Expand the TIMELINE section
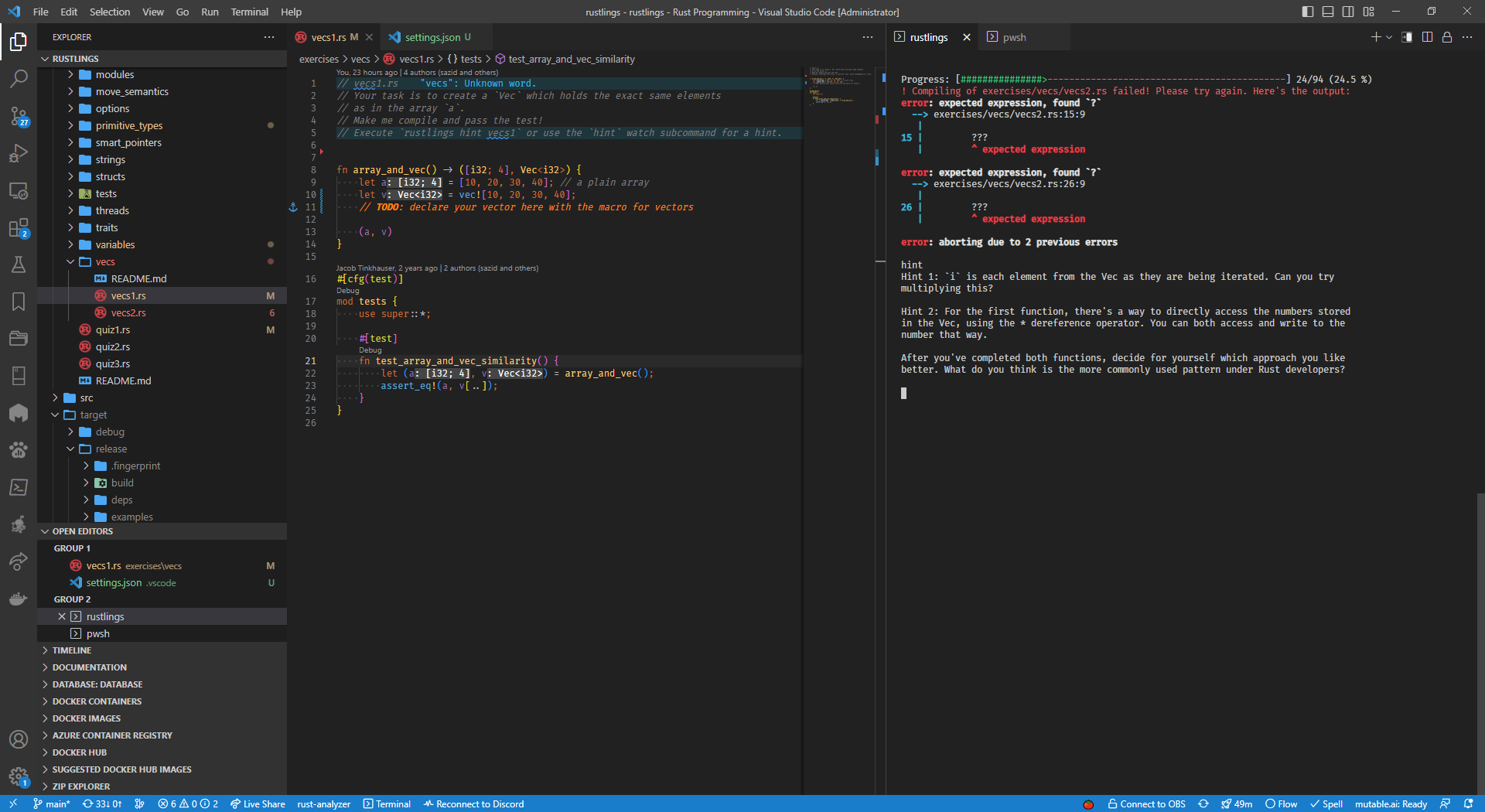Screen dimensions: 1485x812 [x=72, y=650]
